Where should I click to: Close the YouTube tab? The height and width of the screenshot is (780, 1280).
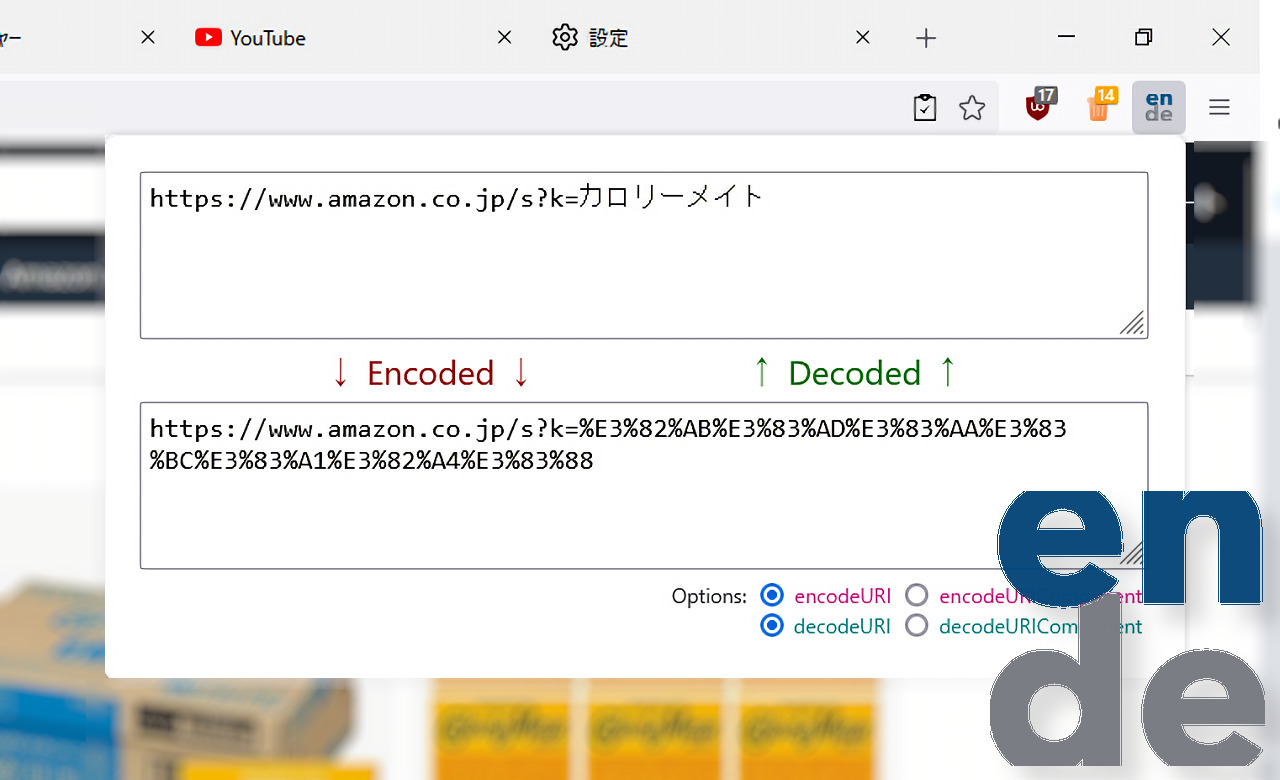505,38
